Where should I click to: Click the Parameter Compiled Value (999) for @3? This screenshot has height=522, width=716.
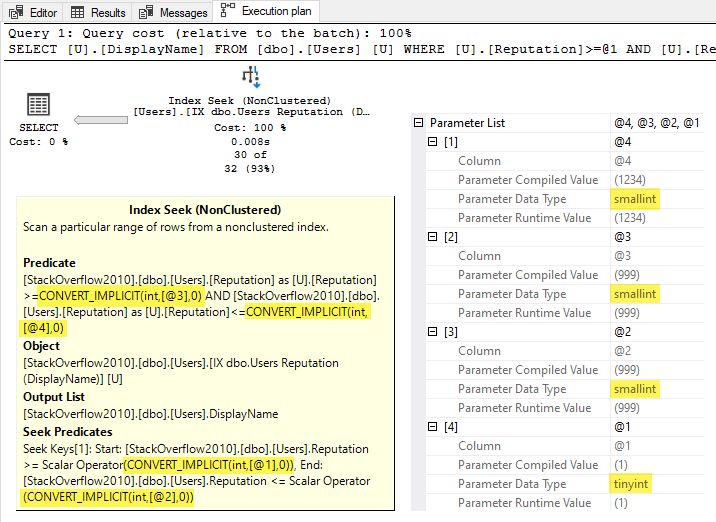coord(627,275)
